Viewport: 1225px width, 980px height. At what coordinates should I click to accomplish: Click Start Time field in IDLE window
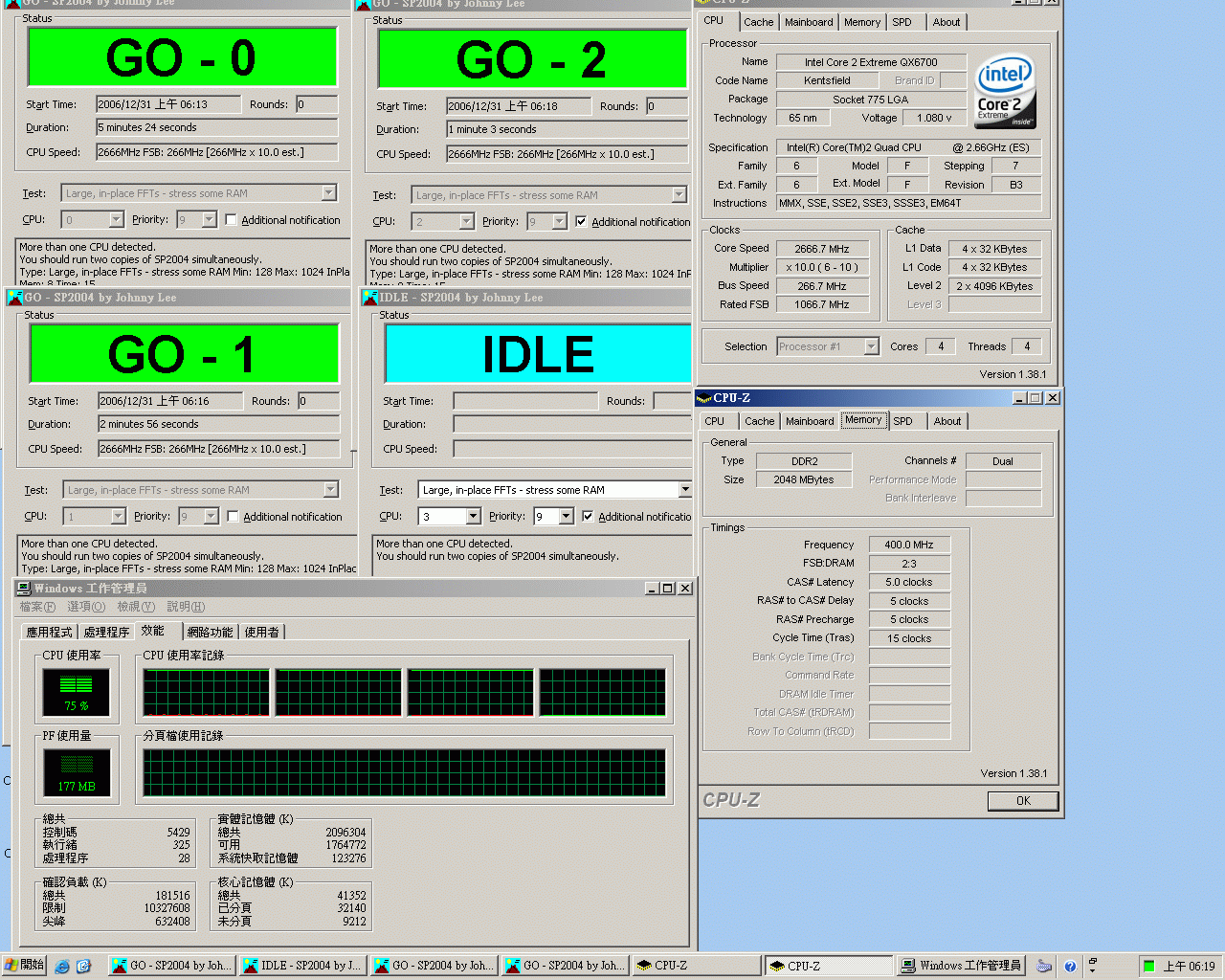point(525,401)
